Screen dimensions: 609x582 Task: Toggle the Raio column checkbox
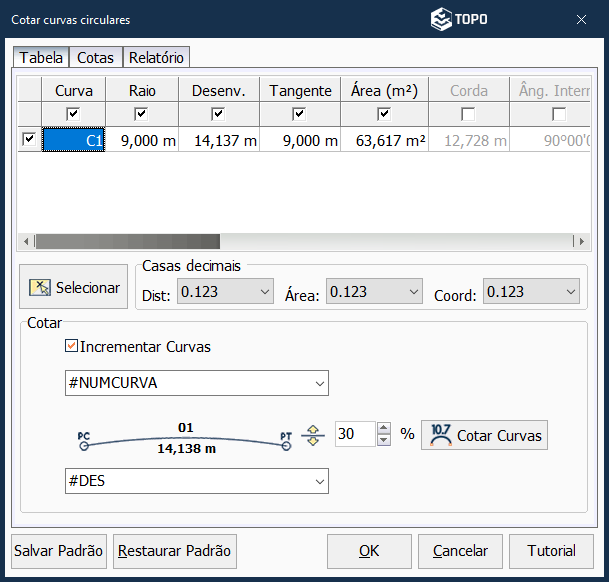click(142, 113)
